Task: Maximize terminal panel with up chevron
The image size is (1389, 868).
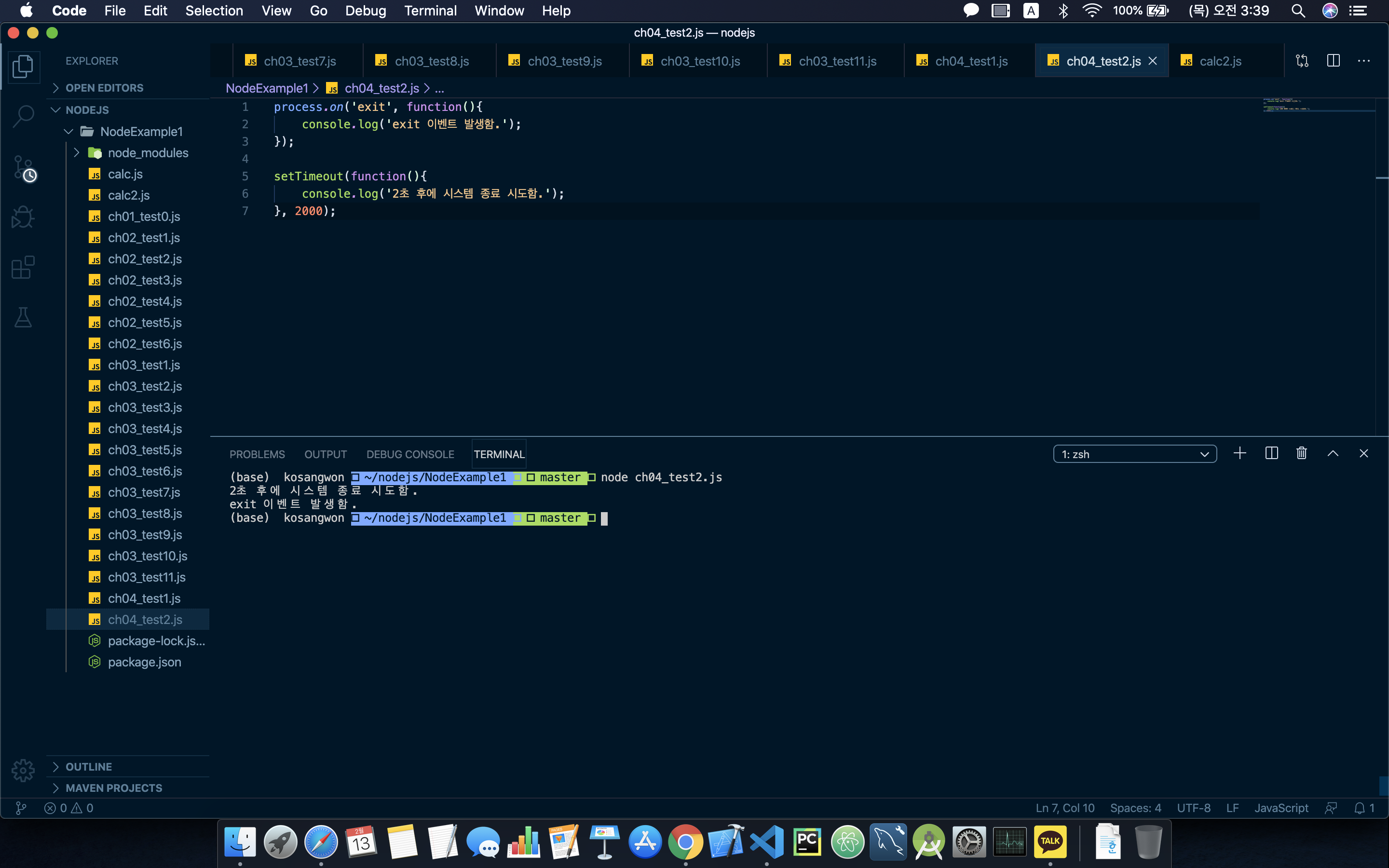Action: point(1333,453)
